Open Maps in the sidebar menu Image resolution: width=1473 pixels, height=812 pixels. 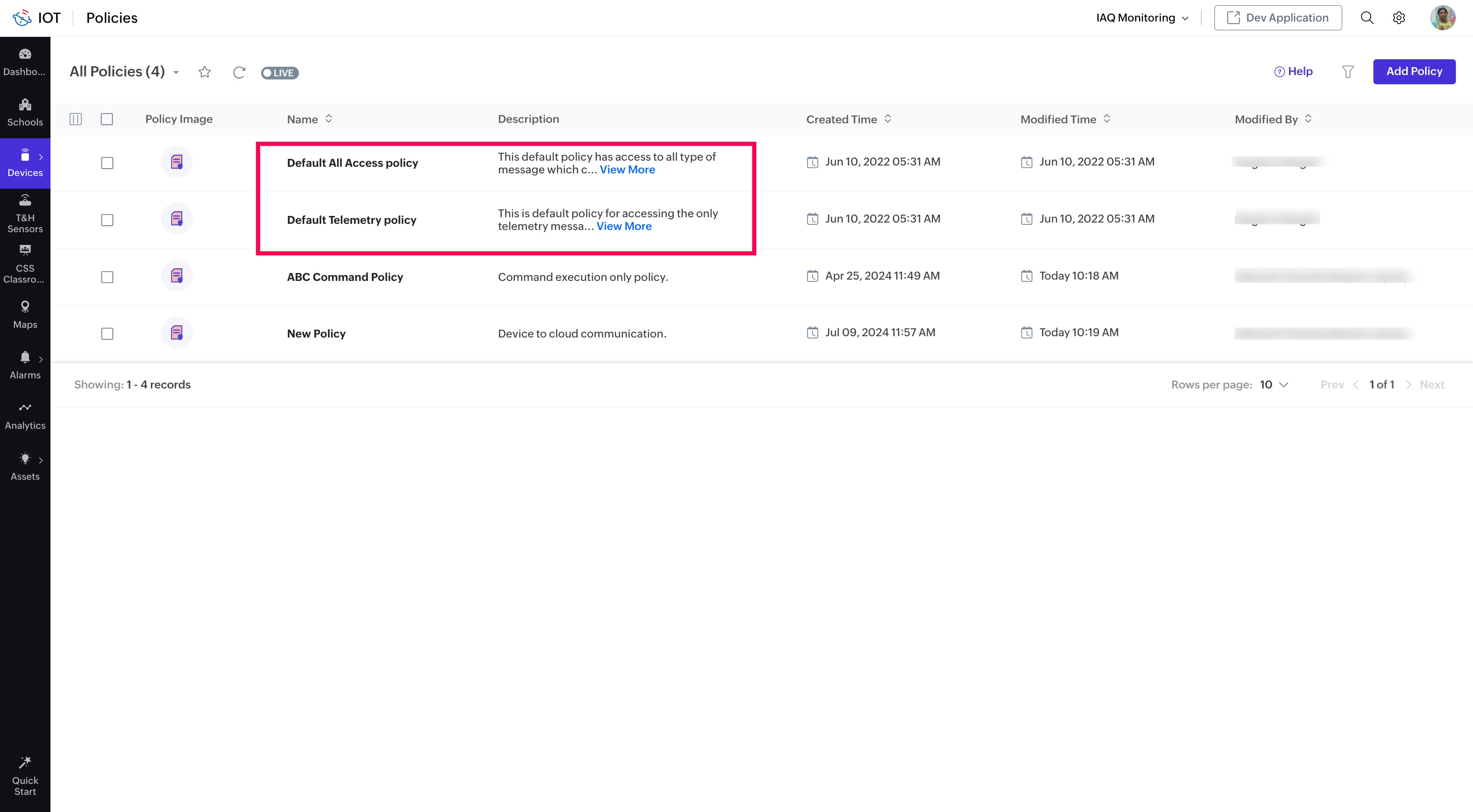pyautogui.click(x=25, y=315)
